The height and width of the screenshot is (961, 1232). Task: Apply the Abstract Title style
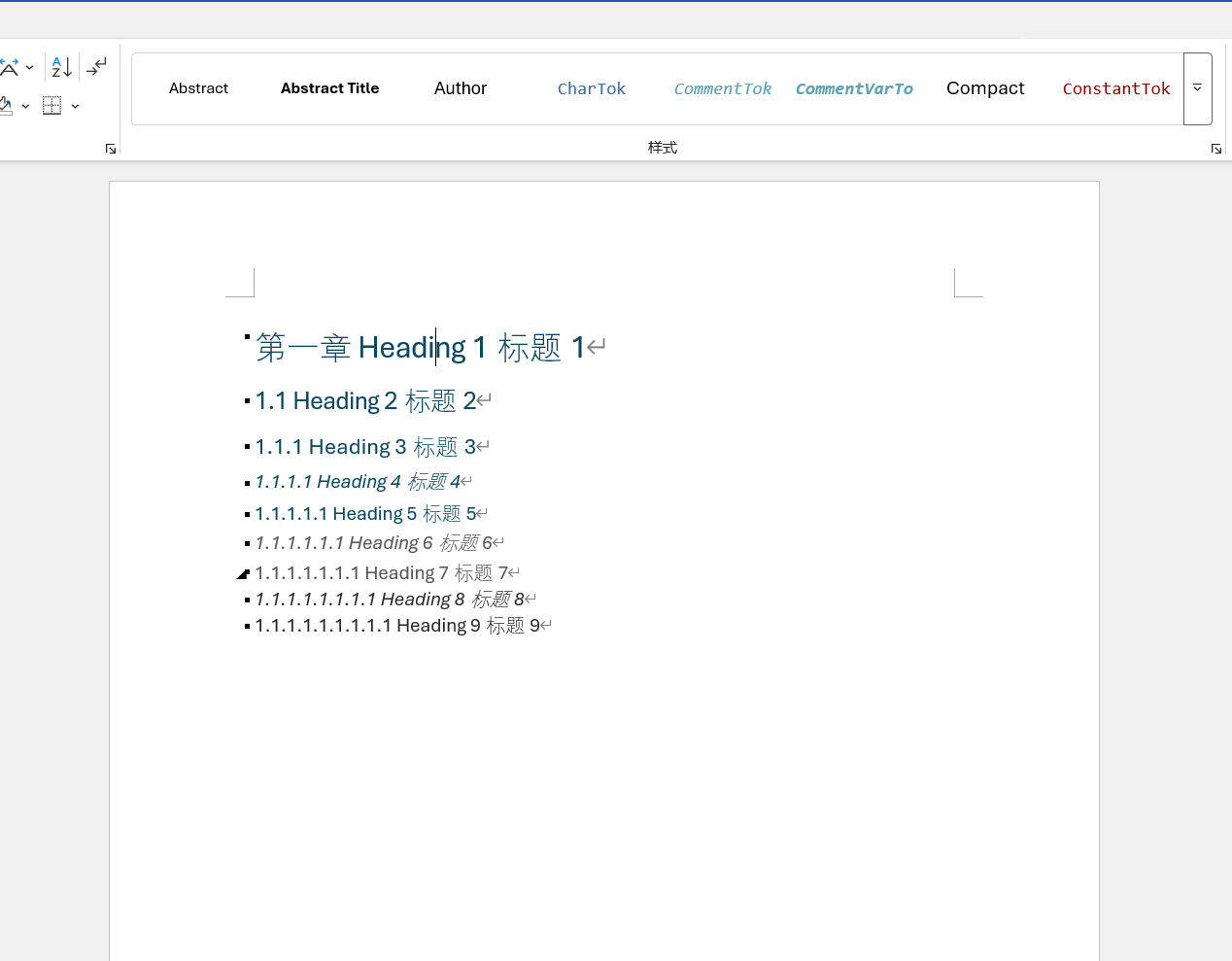click(329, 88)
